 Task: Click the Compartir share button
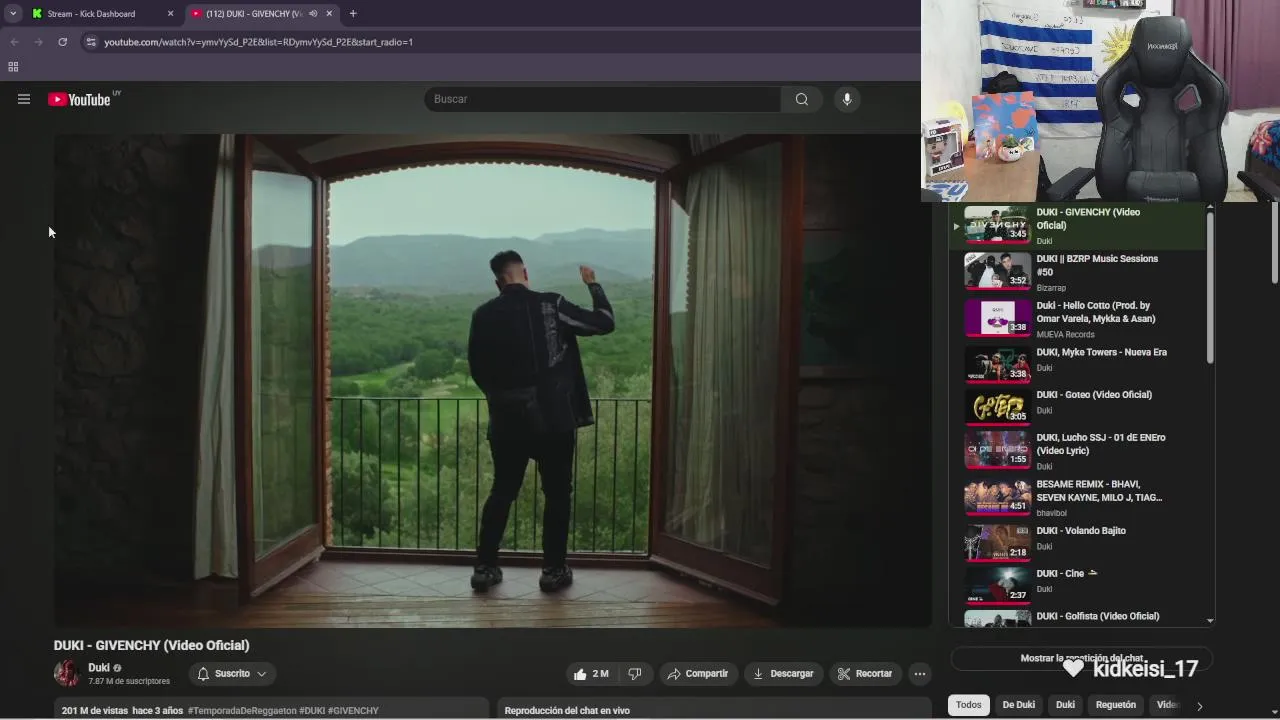point(697,674)
